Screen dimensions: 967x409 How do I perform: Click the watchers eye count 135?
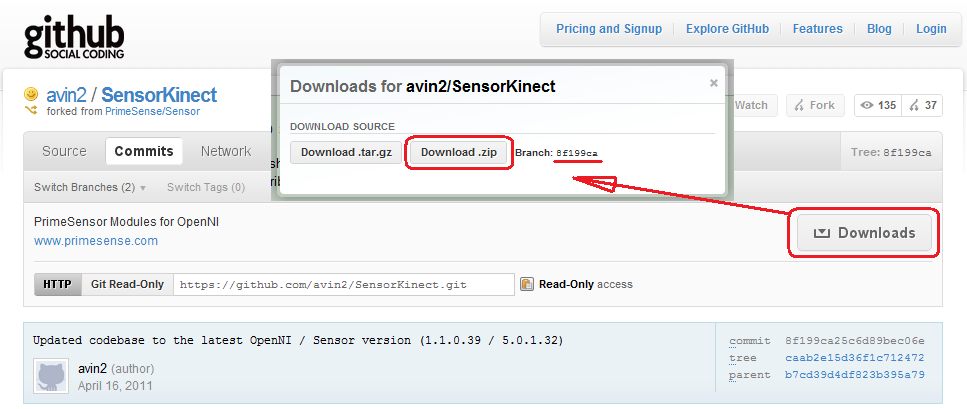878,105
